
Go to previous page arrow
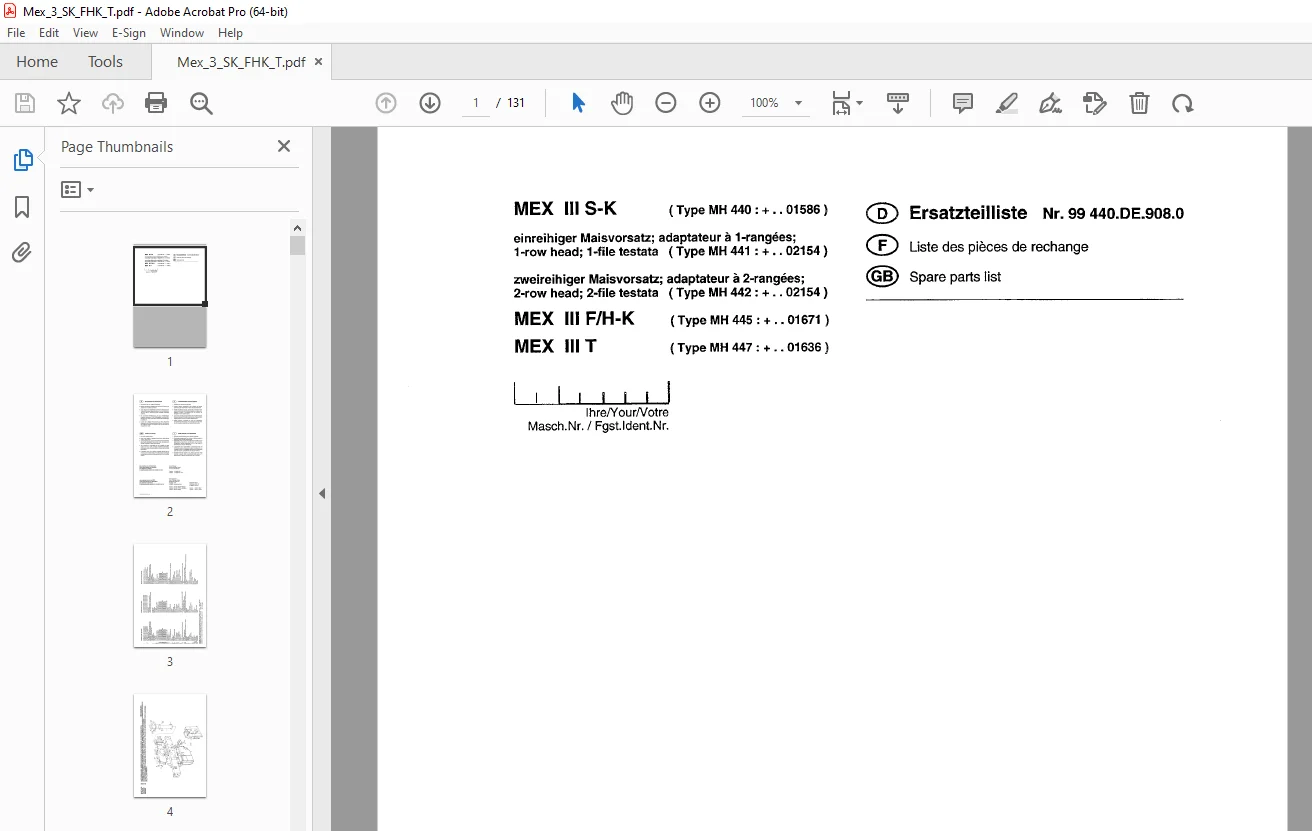[x=386, y=103]
